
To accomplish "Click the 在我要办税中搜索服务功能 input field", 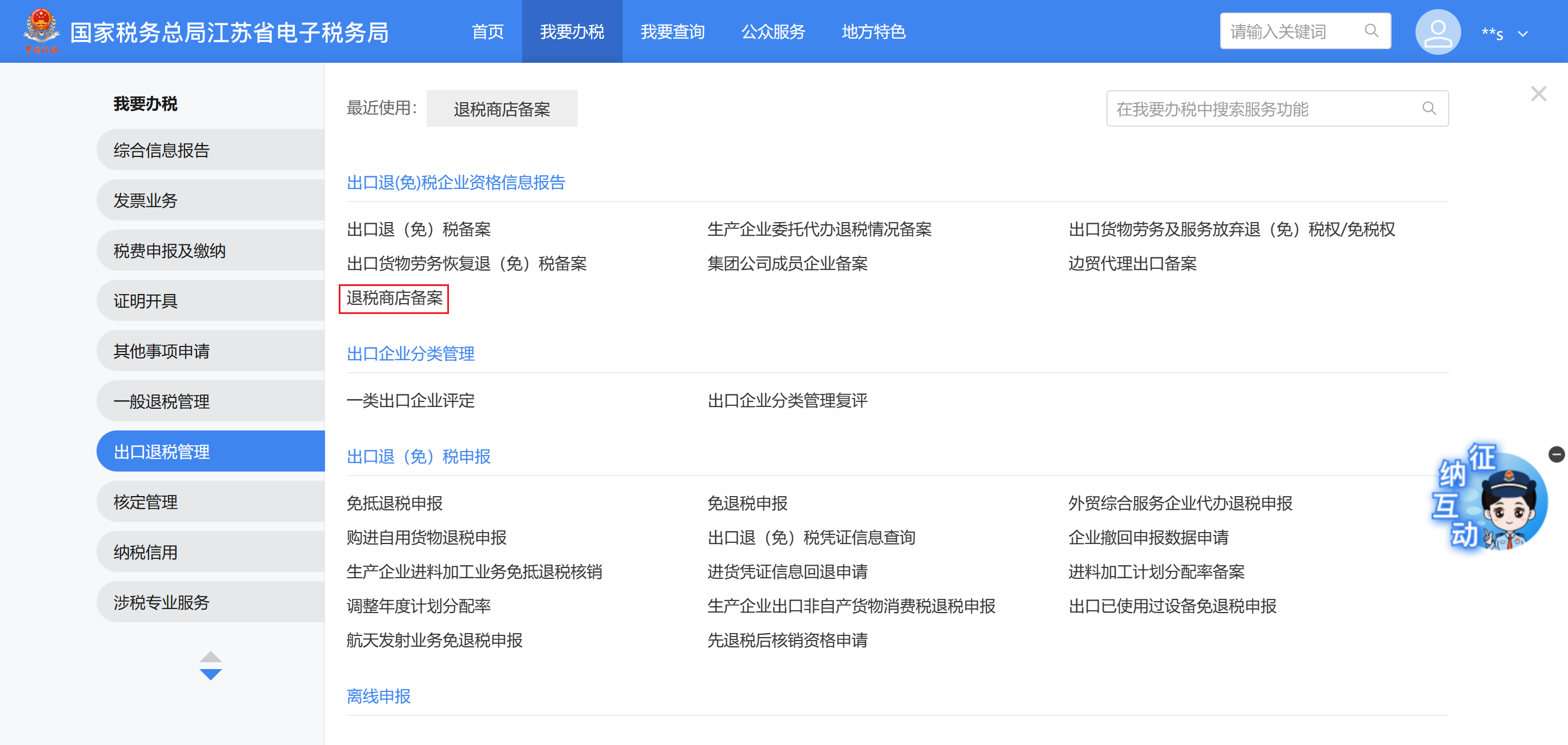I will pos(1260,109).
